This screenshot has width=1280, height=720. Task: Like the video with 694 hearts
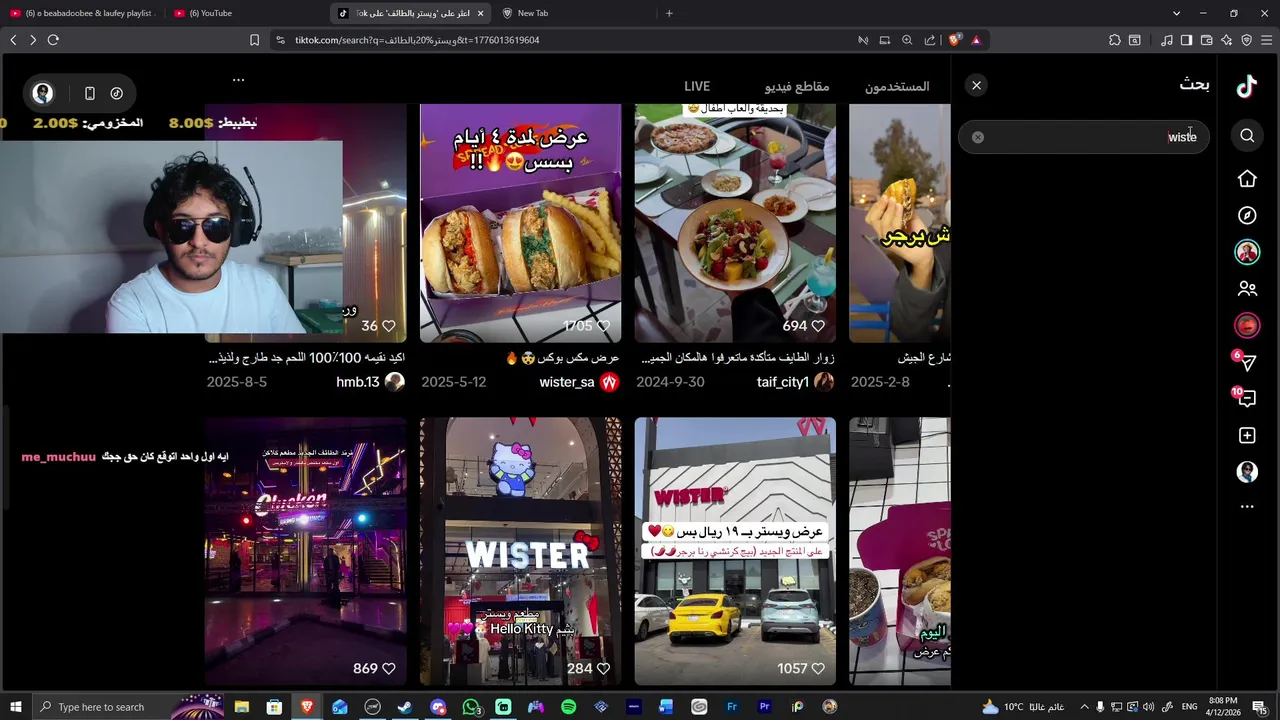818,326
